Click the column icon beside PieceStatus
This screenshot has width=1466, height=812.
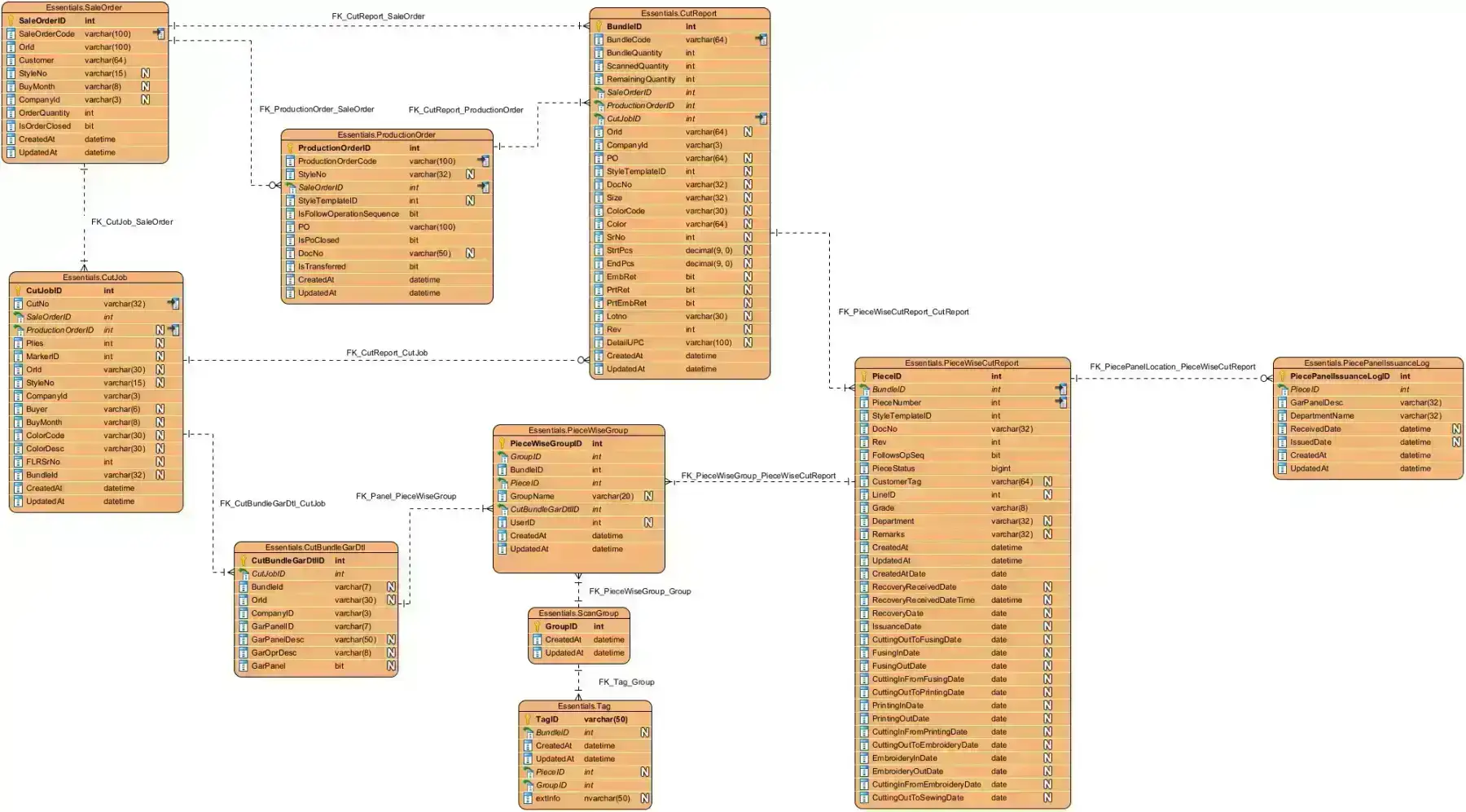tap(864, 468)
